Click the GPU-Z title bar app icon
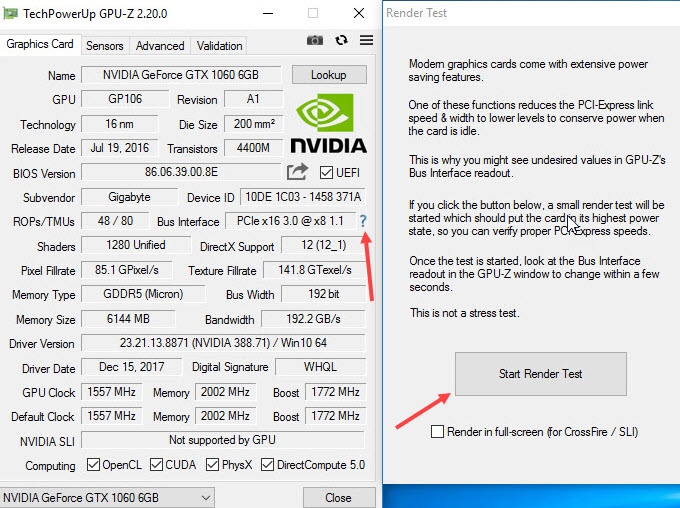680x508 pixels. tap(10, 13)
